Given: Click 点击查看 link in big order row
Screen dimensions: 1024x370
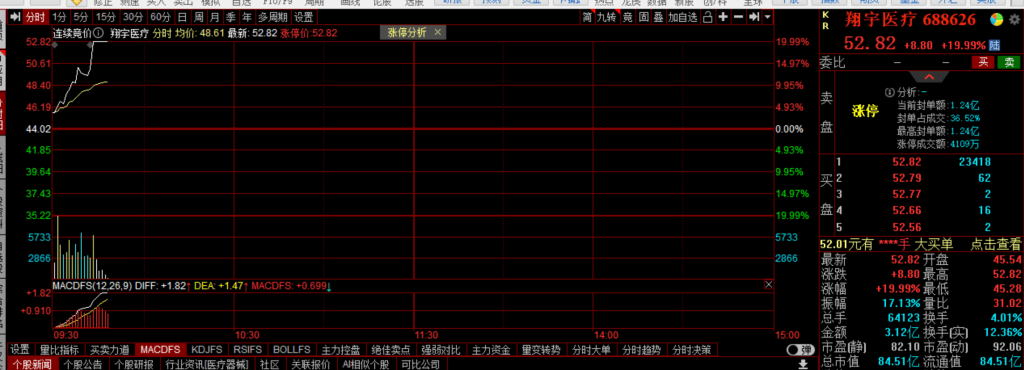Looking at the screenshot, I should click(996, 244).
